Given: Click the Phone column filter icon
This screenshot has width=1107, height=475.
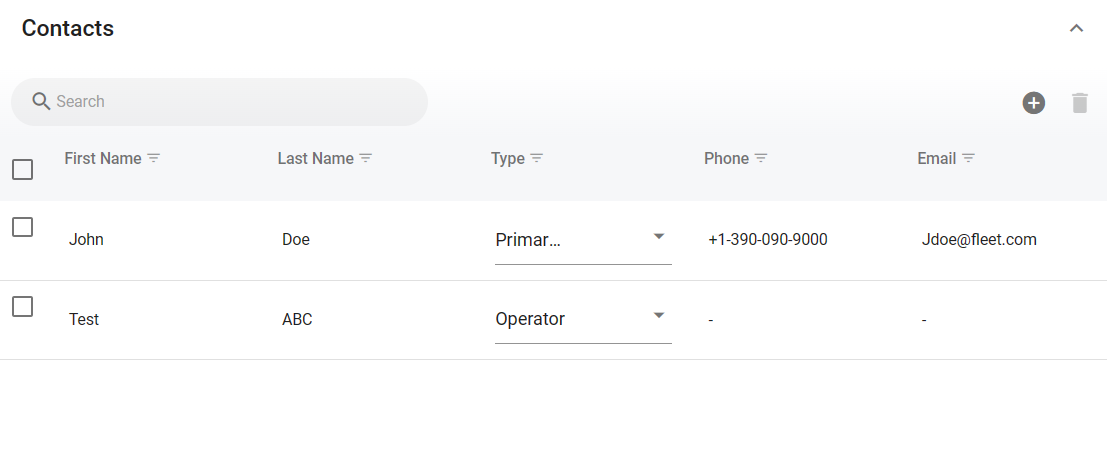Looking at the screenshot, I should [761, 159].
